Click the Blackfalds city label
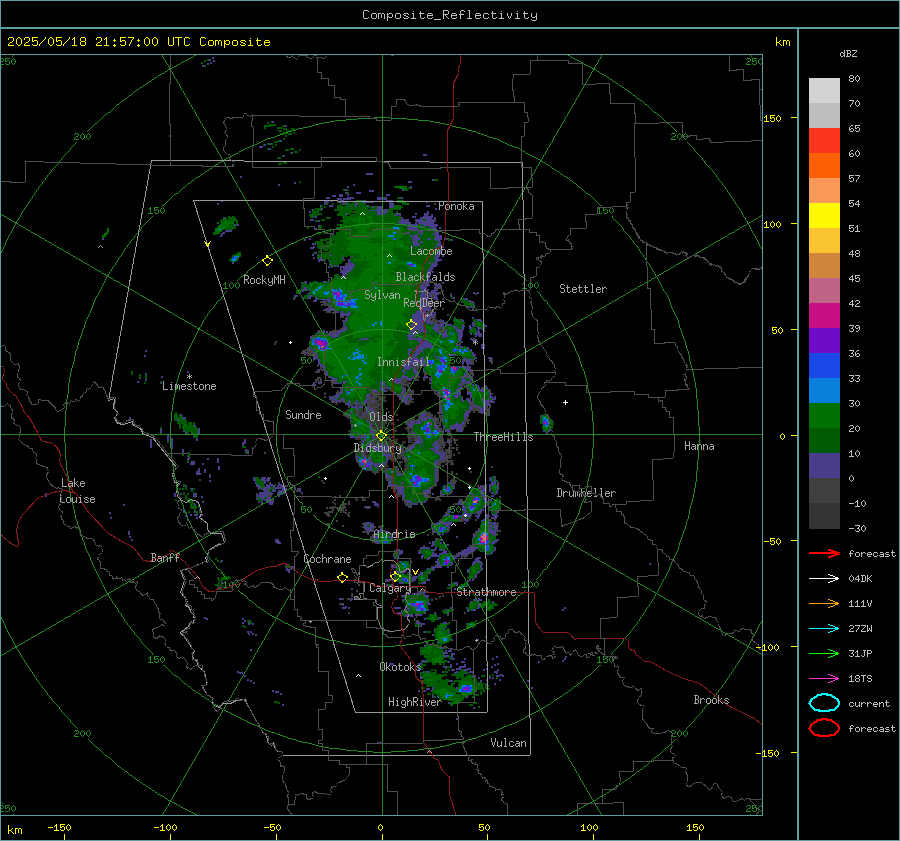 point(425,277)
